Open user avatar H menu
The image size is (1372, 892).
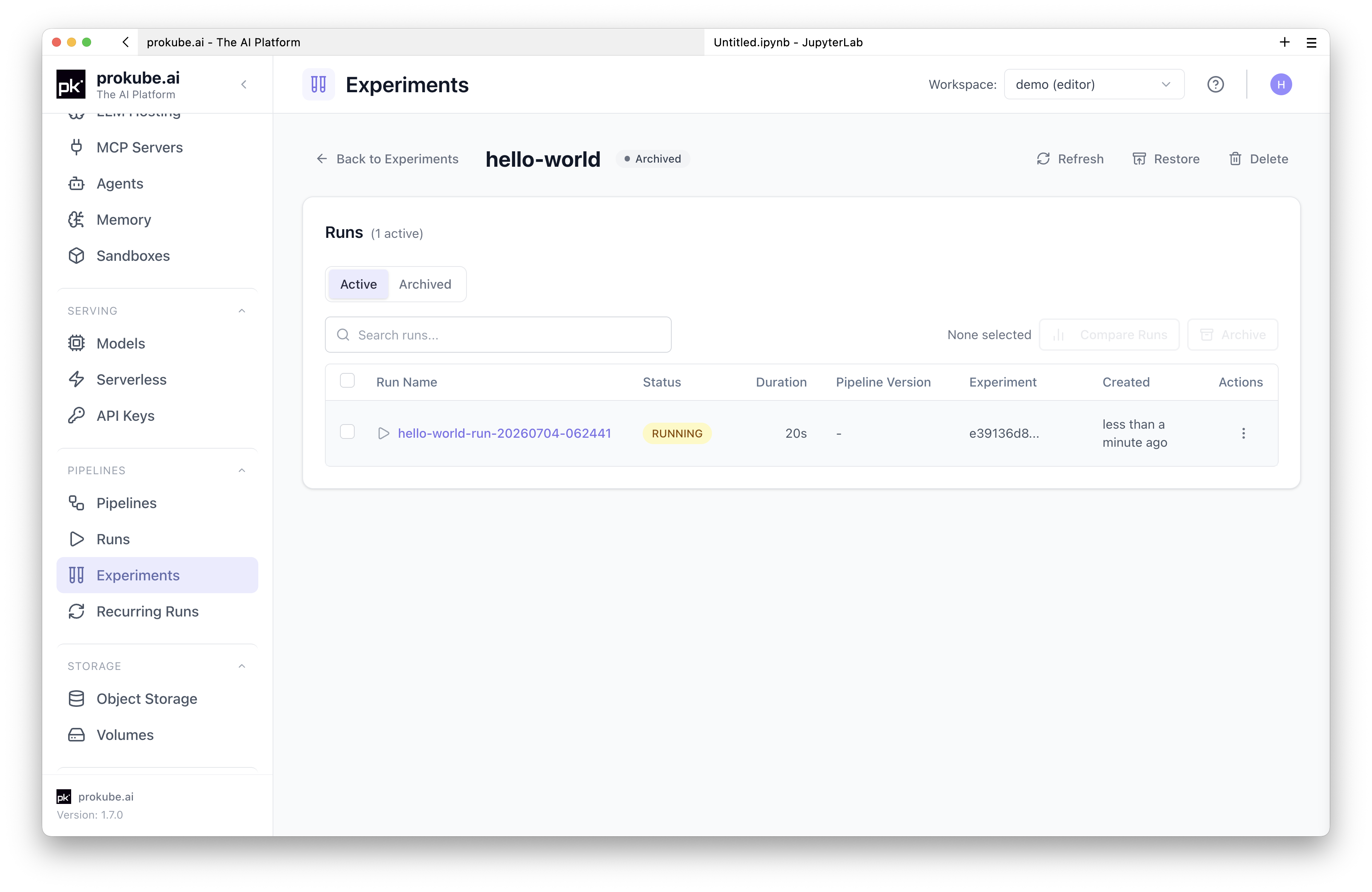click(1281, 85)
